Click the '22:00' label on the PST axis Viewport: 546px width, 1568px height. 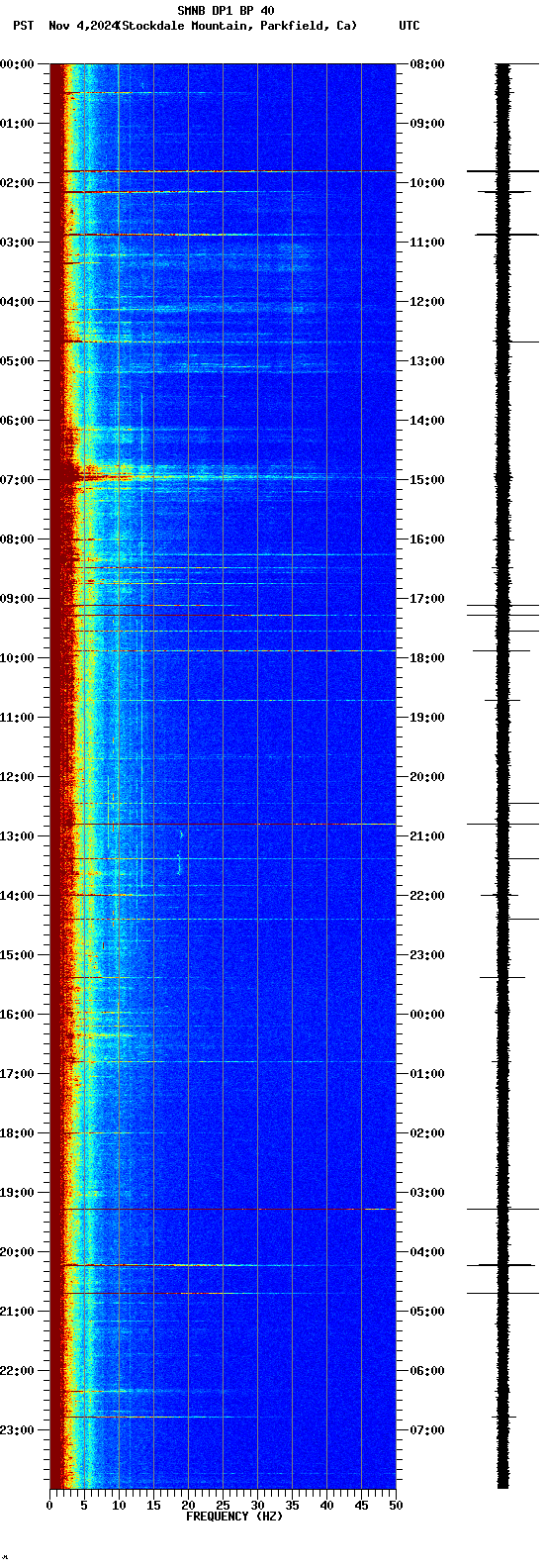point(17,1371)
